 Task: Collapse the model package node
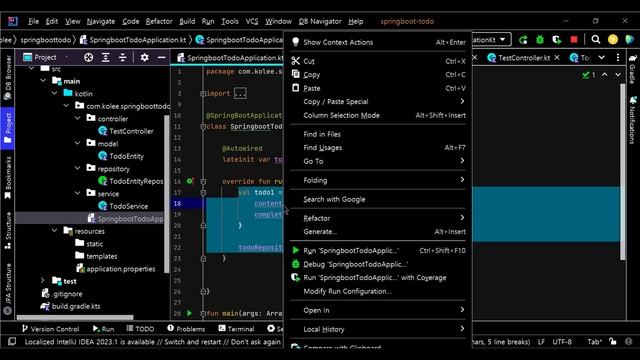78,143
